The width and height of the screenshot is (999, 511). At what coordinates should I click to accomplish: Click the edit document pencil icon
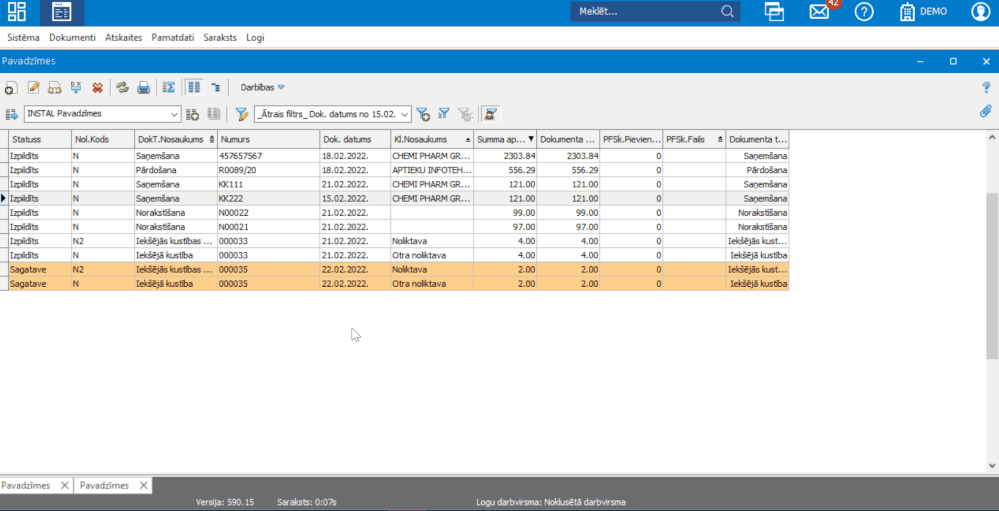(x=33, y=88)
